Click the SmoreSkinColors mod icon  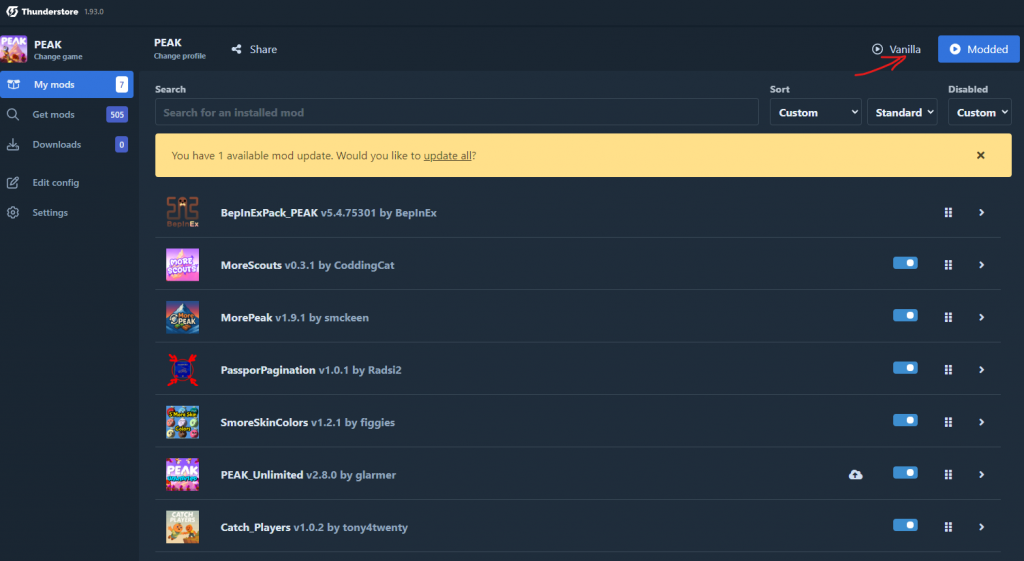point(182,422)
